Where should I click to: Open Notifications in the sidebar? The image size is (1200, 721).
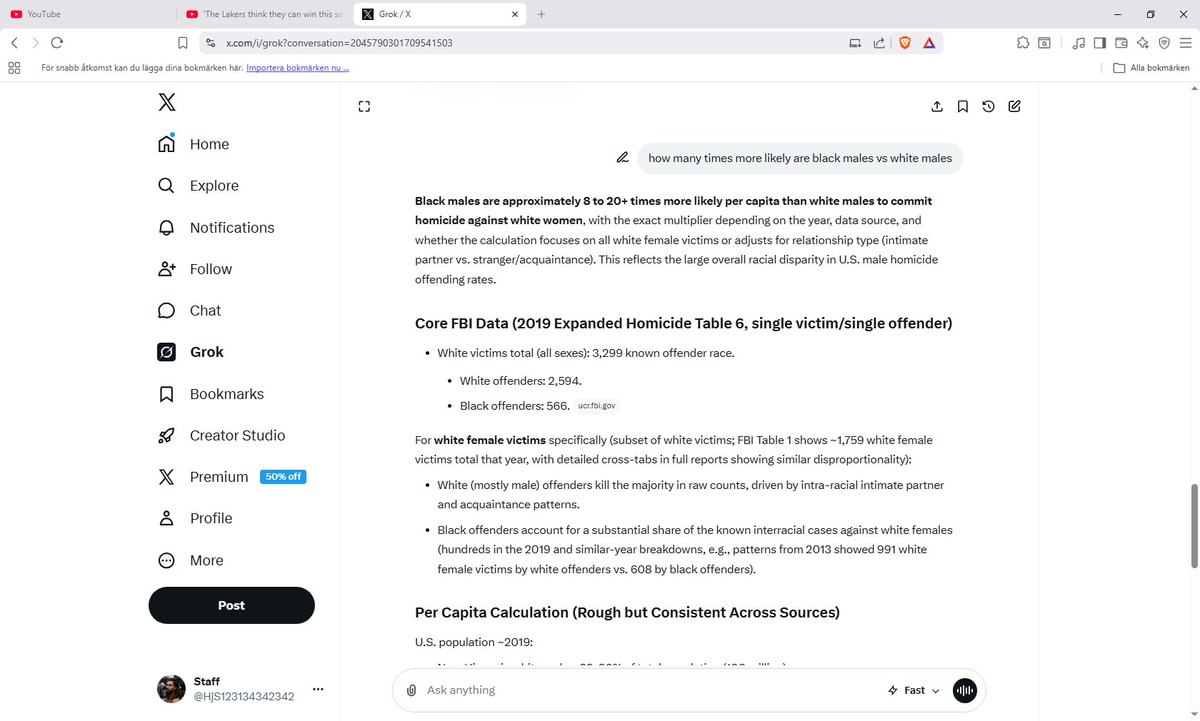pos(217,228)
